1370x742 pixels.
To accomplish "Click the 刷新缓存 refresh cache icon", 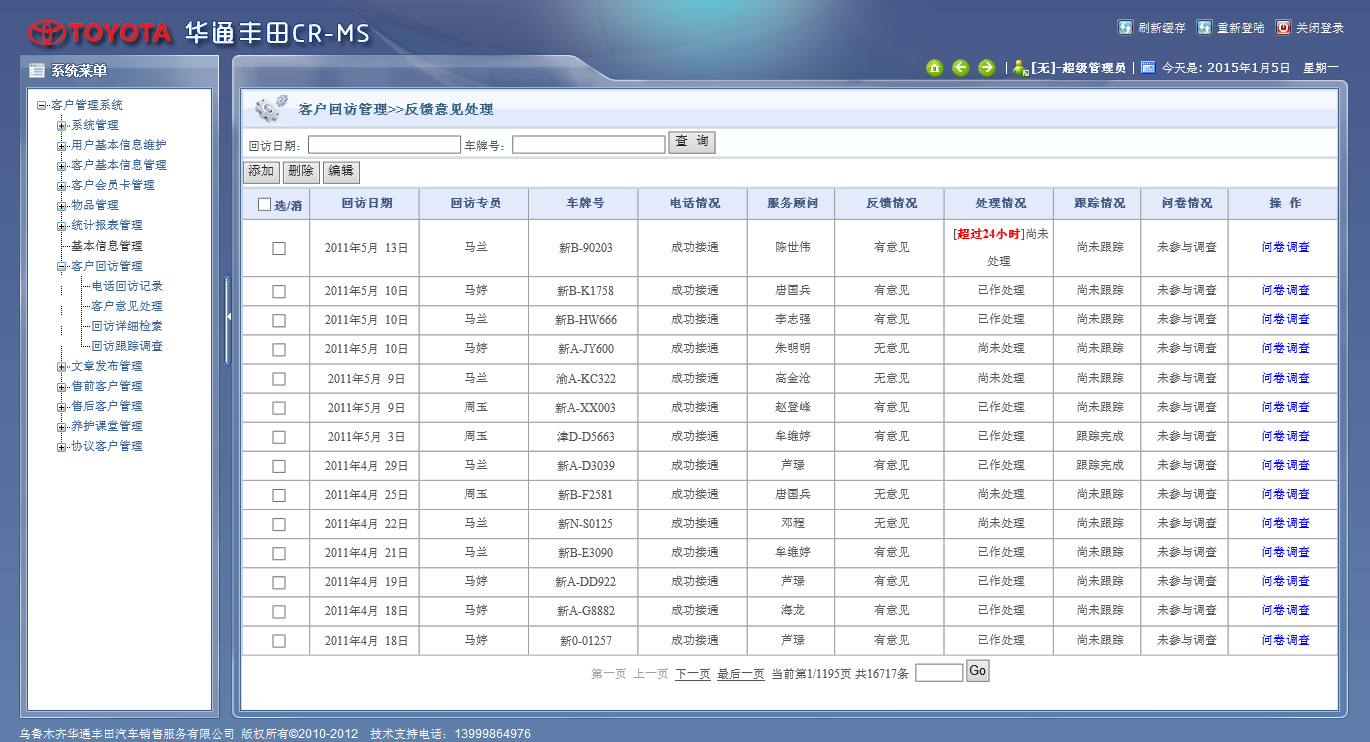I will (1125, 28).
